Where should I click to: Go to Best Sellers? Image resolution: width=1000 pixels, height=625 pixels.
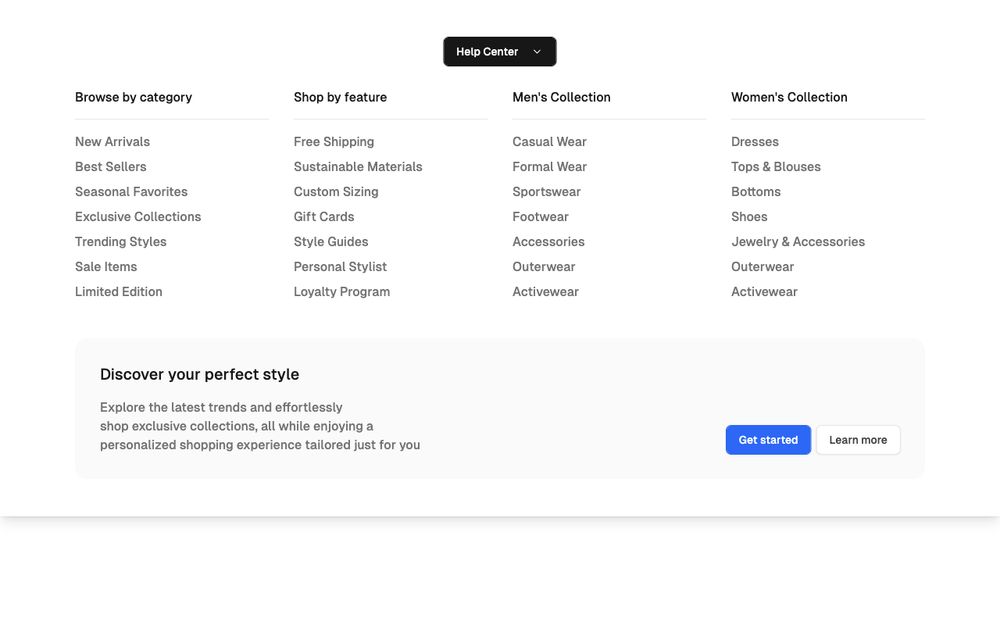[x=110, y=166]
